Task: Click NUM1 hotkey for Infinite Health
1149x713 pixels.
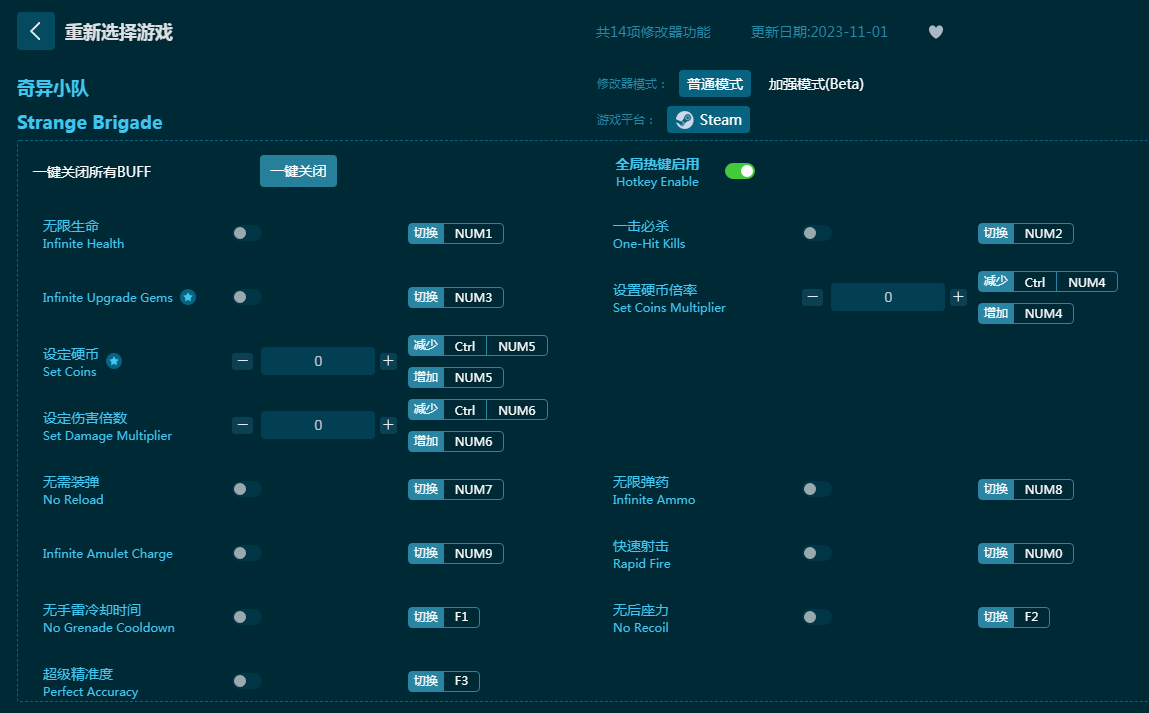Action: tap(456, 233)
